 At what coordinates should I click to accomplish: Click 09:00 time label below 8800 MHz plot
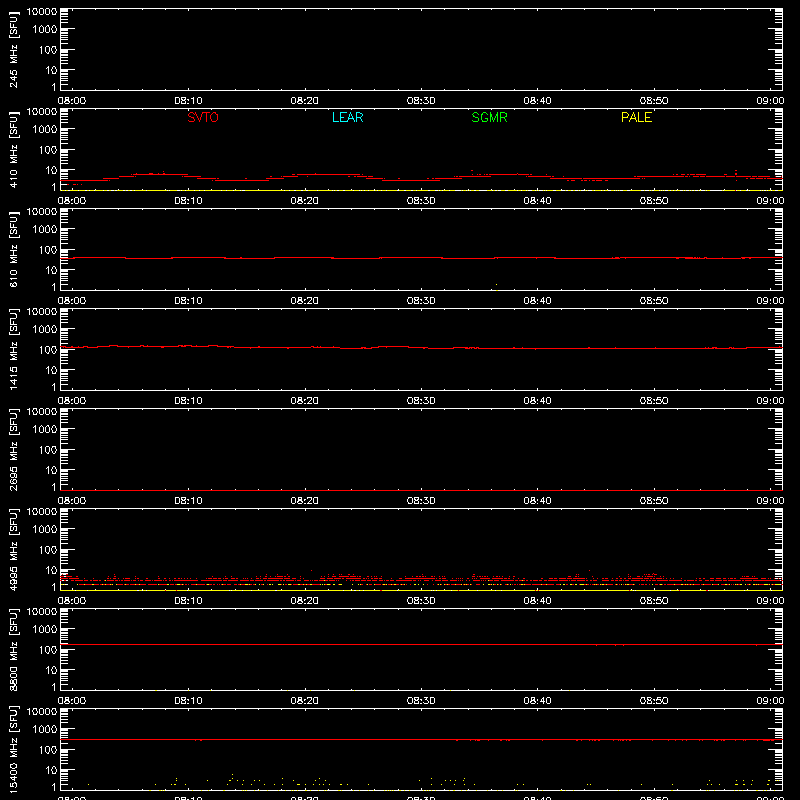coord(770,701)
